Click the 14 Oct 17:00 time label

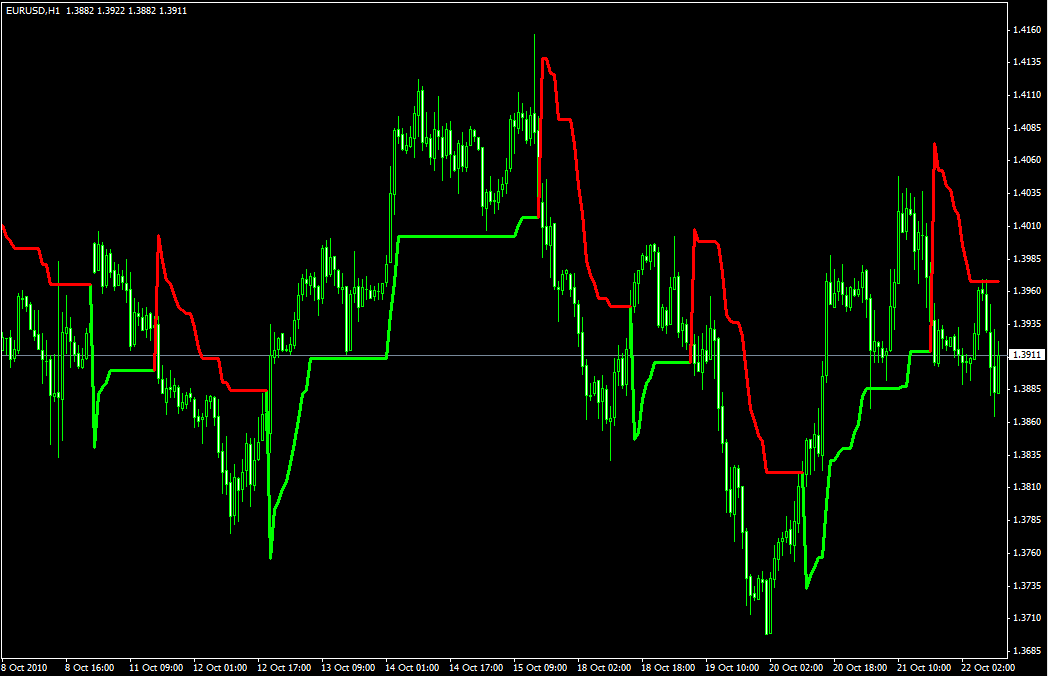click(477, 667)
